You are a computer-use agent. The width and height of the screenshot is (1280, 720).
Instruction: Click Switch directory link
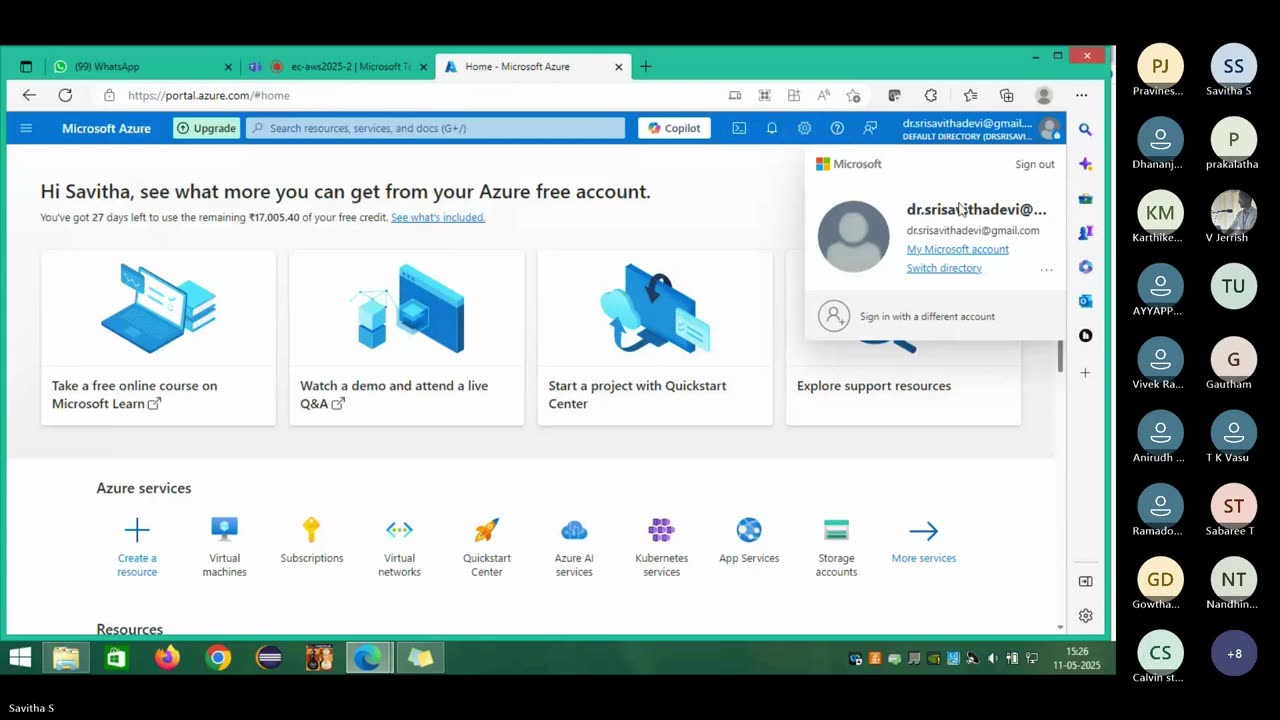[944, 268]
